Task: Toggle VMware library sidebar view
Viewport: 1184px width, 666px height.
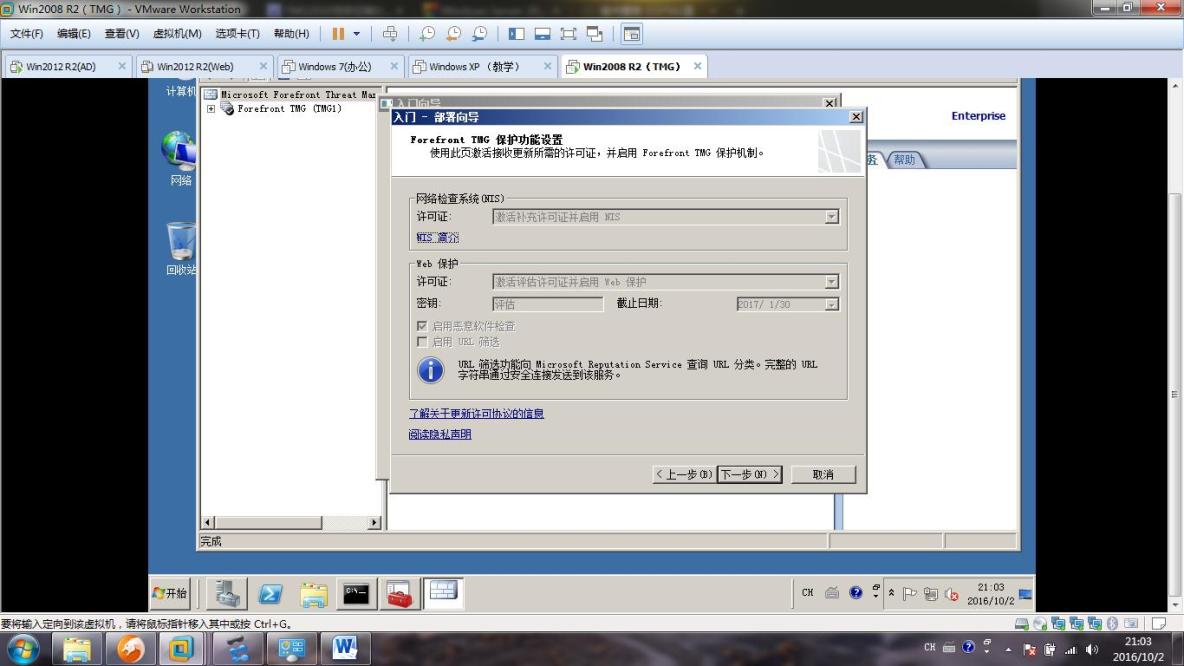Action: pos(516,34)
